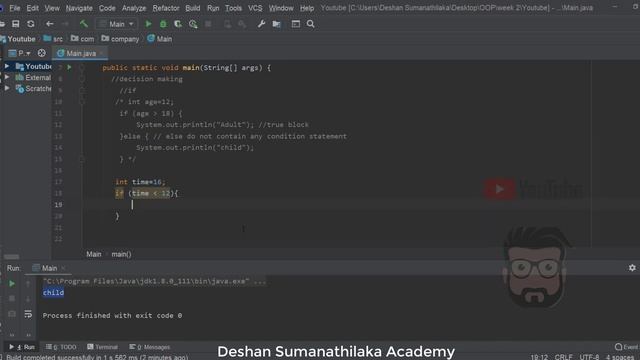The height and width of the screenshot is (360, 640).
Task: Click the Profiler run icon
Action: 193,24
